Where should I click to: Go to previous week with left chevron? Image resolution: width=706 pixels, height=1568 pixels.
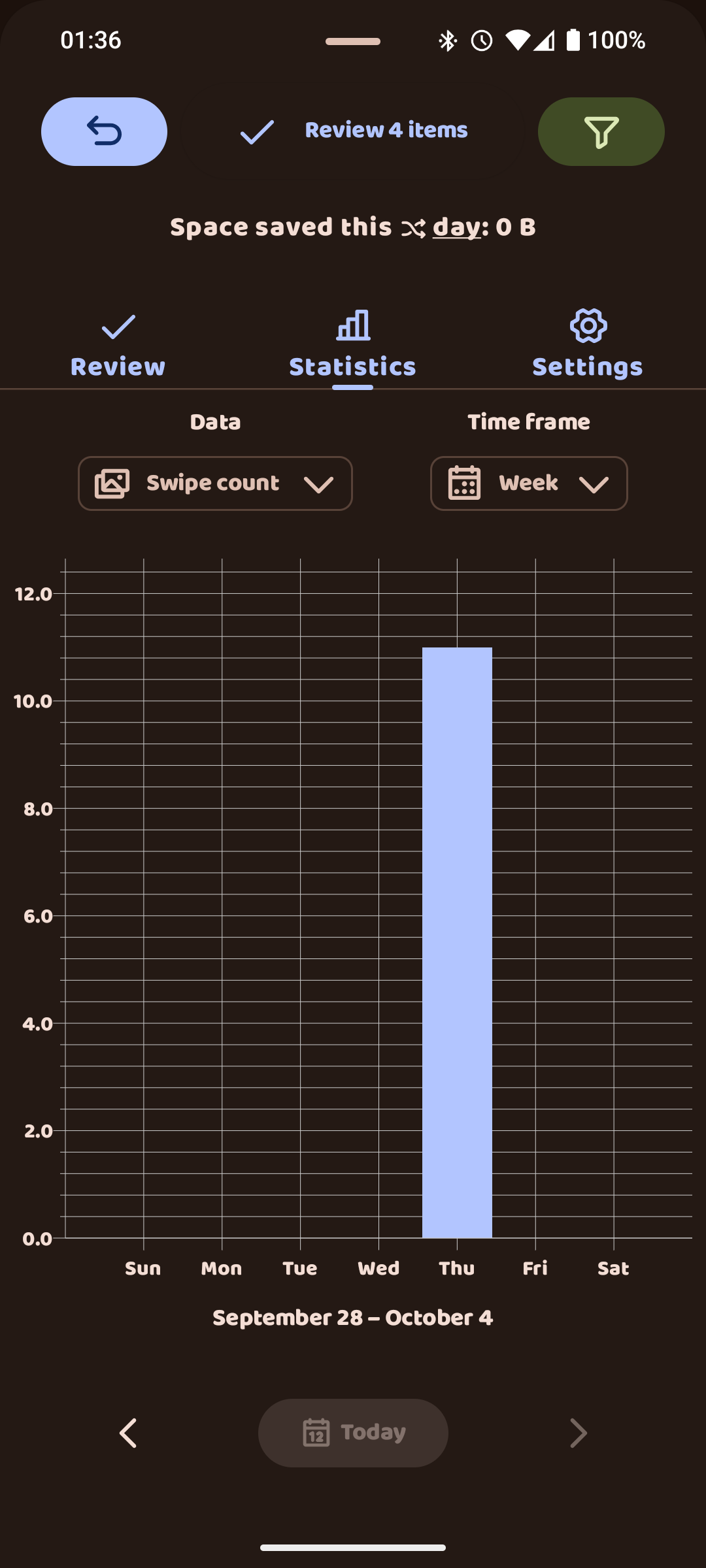point(128,1433)
